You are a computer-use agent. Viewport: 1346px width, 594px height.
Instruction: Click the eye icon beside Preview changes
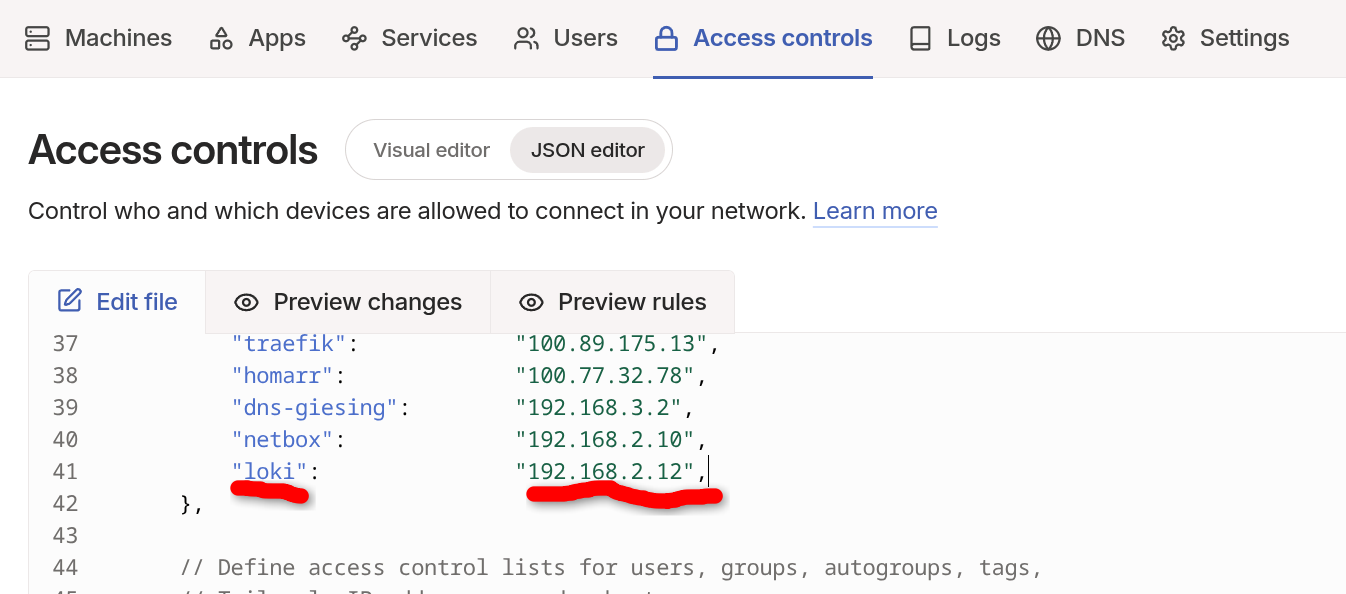[x=246, y=302]
